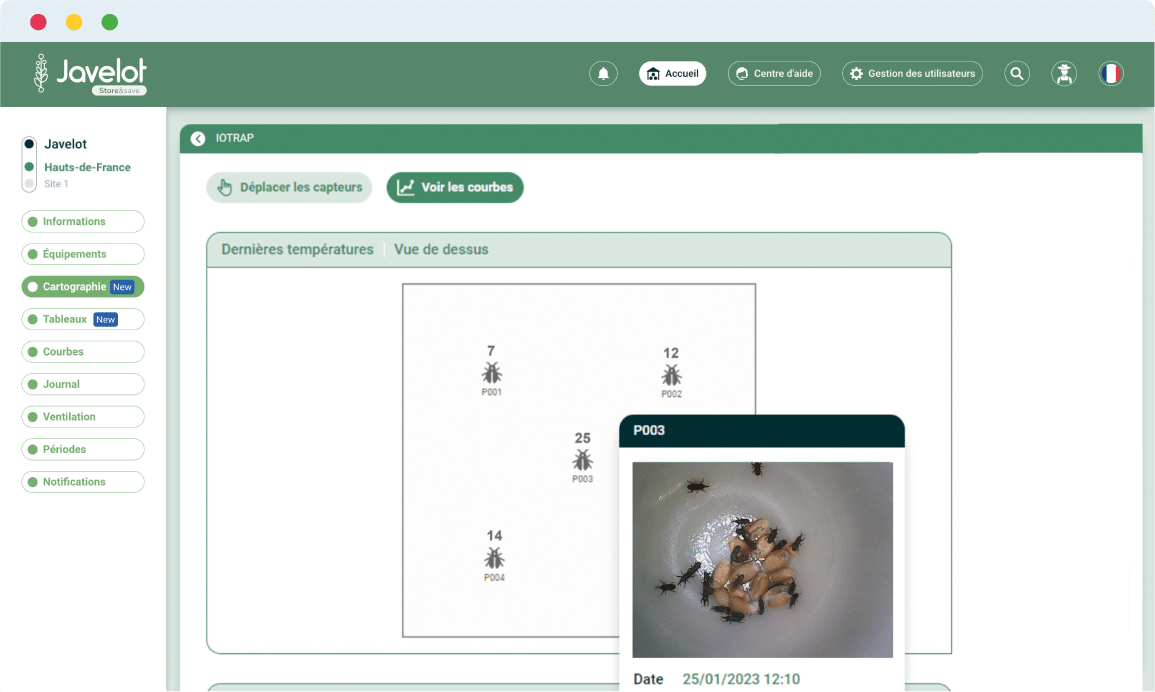
Task: Select Javelot in the site breadcrumb
Action: tap(65, 144)
